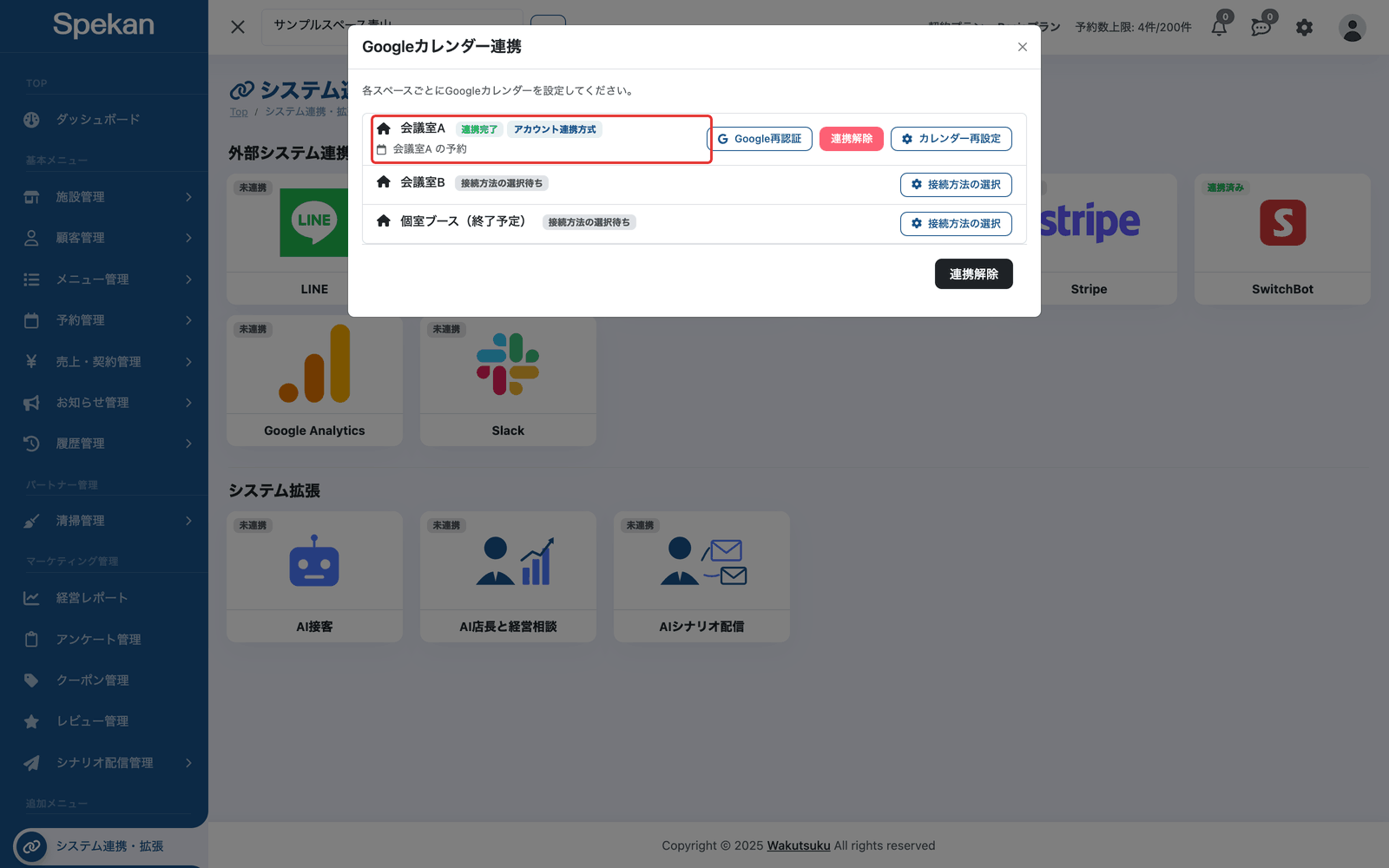This screenshot has width=1389, height=868.
Task: Open the chat messages icon
Action: pos(1261,27)
